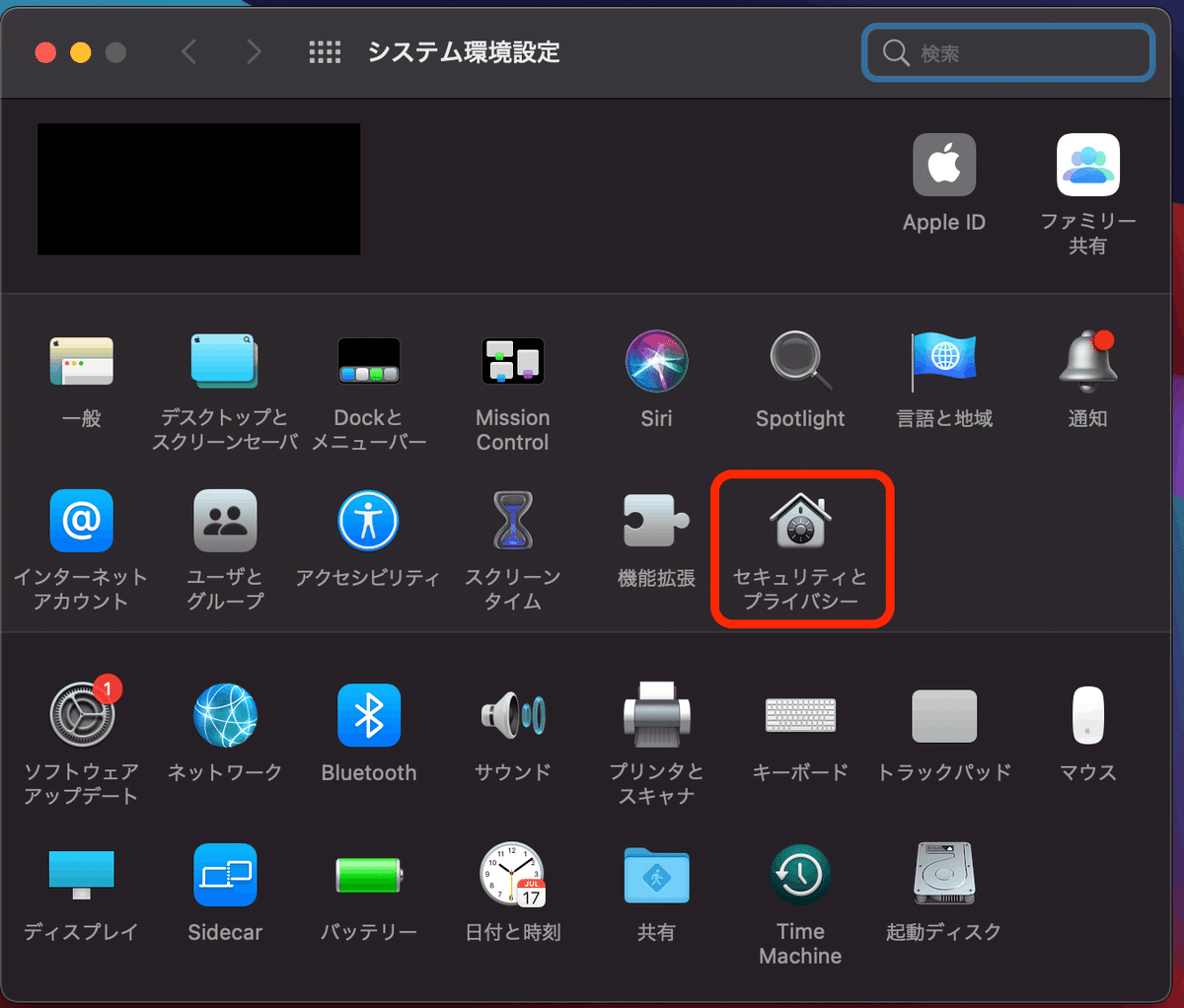Open the ネットワーク globe pane
The image size is (1184, 1008).
point(225,715)
